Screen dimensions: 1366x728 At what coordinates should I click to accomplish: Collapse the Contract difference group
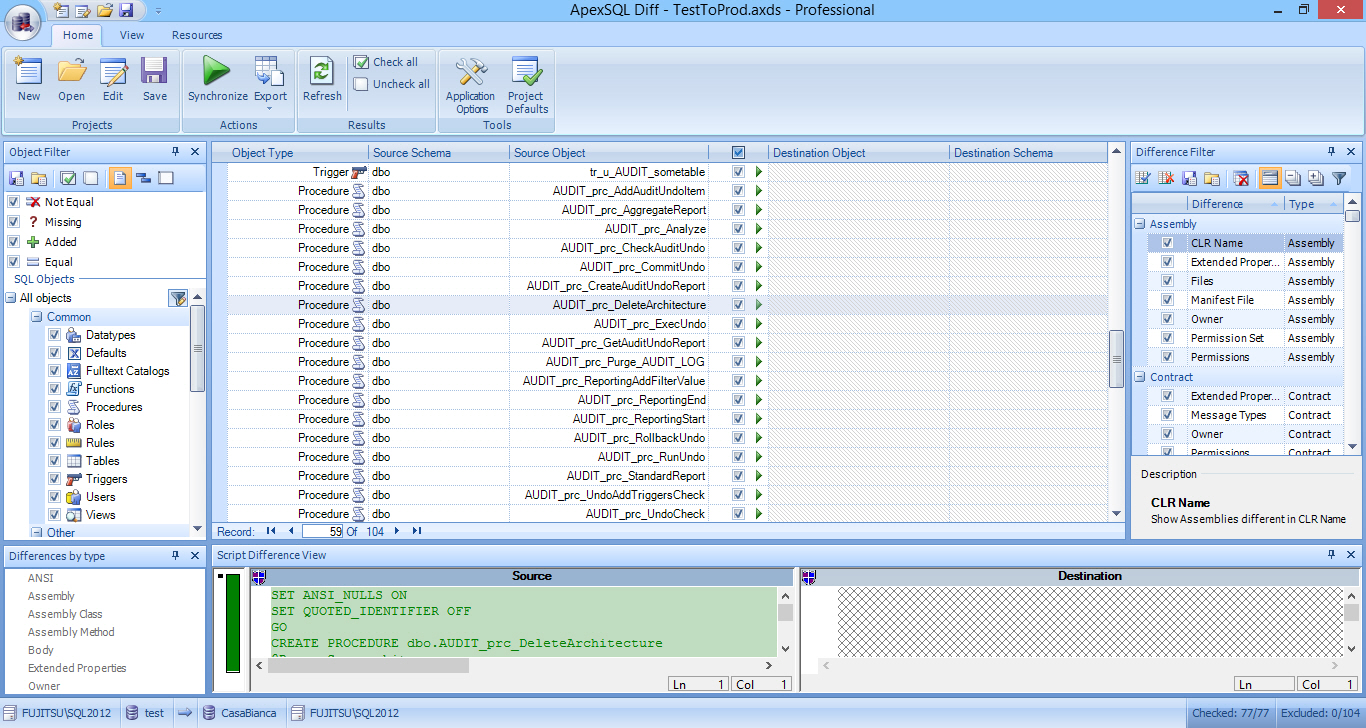(1140, 377)
